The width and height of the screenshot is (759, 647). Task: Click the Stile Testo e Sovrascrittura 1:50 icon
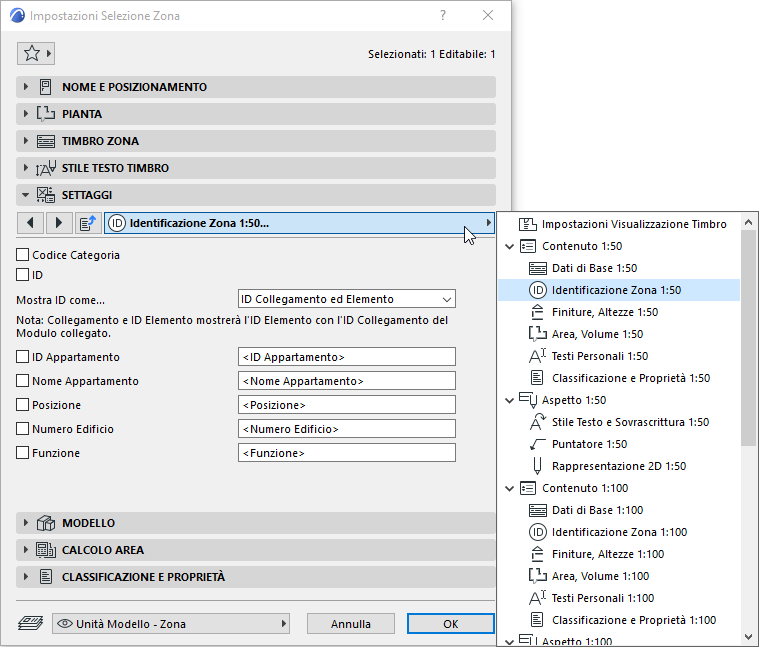point(538,422)
